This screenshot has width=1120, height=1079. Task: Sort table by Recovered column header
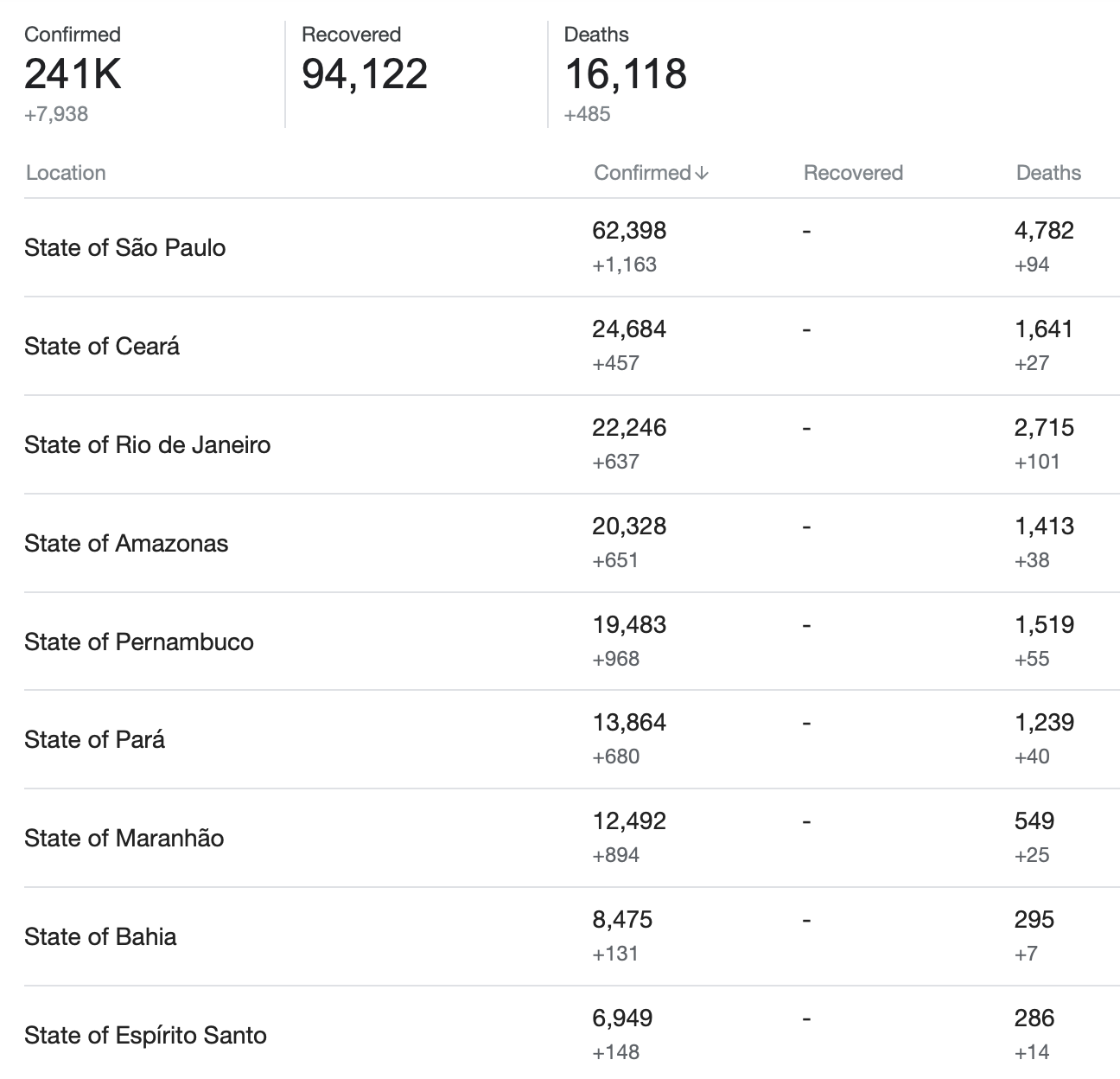coord(853,173)
